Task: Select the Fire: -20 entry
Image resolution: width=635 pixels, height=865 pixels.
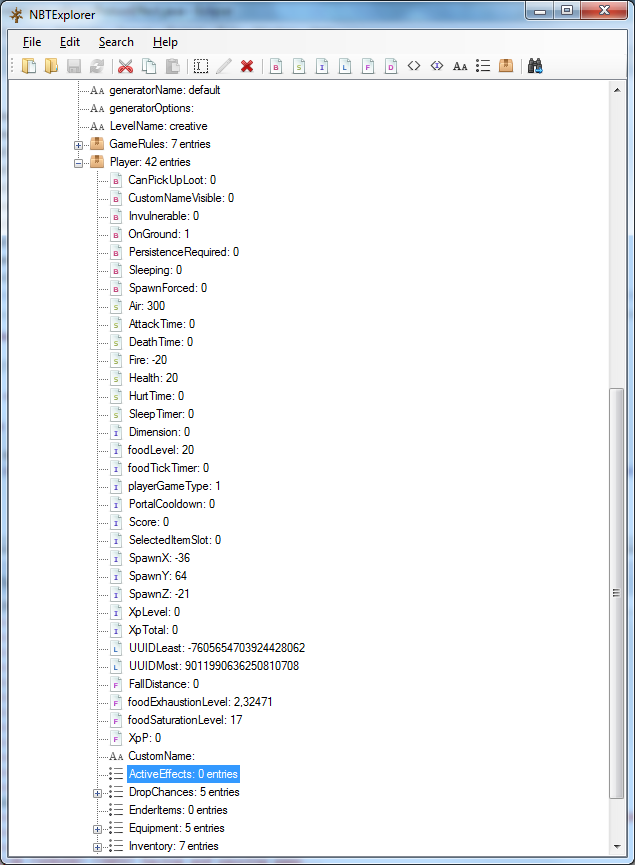Action: 148,360
